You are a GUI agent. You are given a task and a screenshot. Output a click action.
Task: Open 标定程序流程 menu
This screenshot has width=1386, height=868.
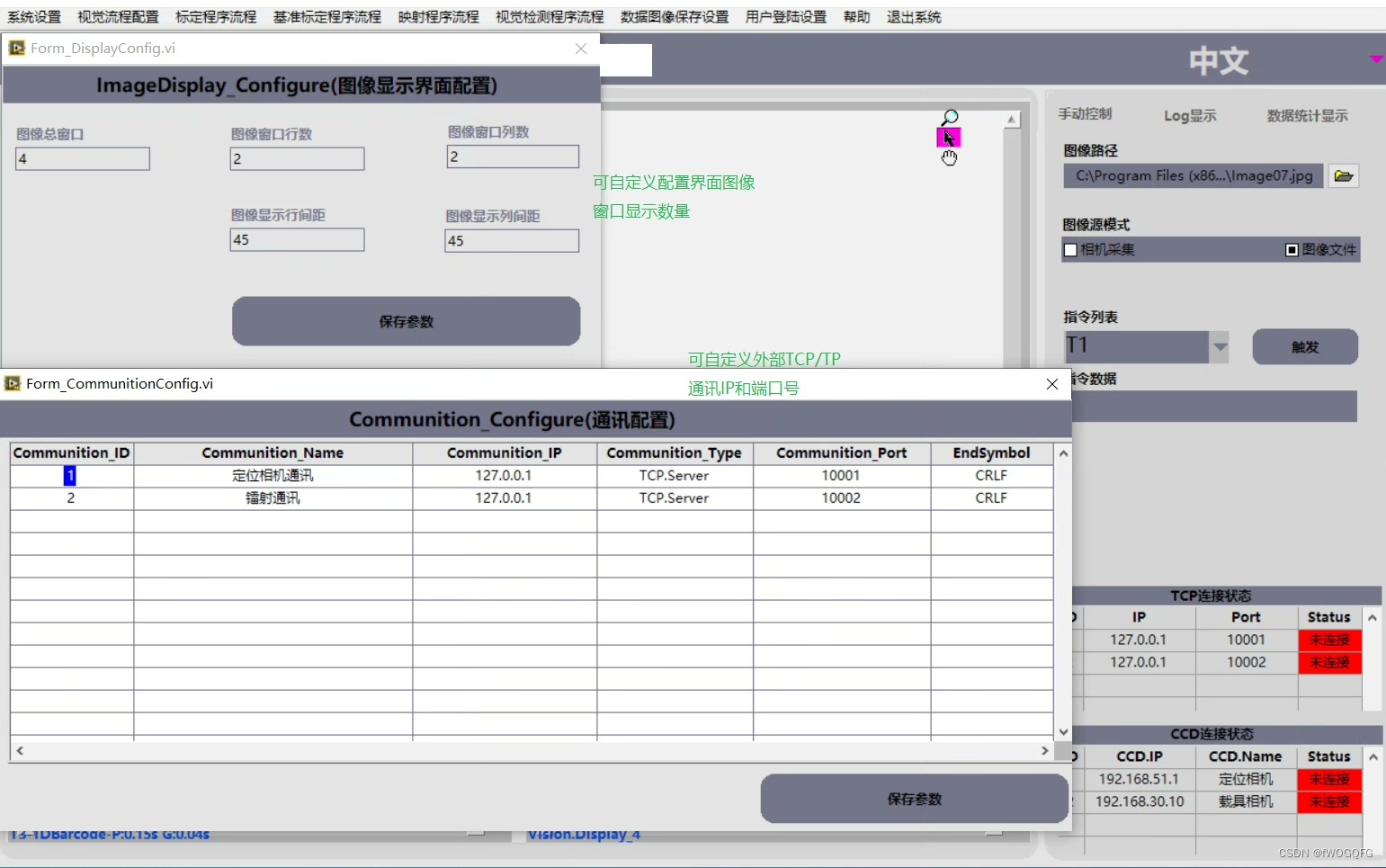216,17
